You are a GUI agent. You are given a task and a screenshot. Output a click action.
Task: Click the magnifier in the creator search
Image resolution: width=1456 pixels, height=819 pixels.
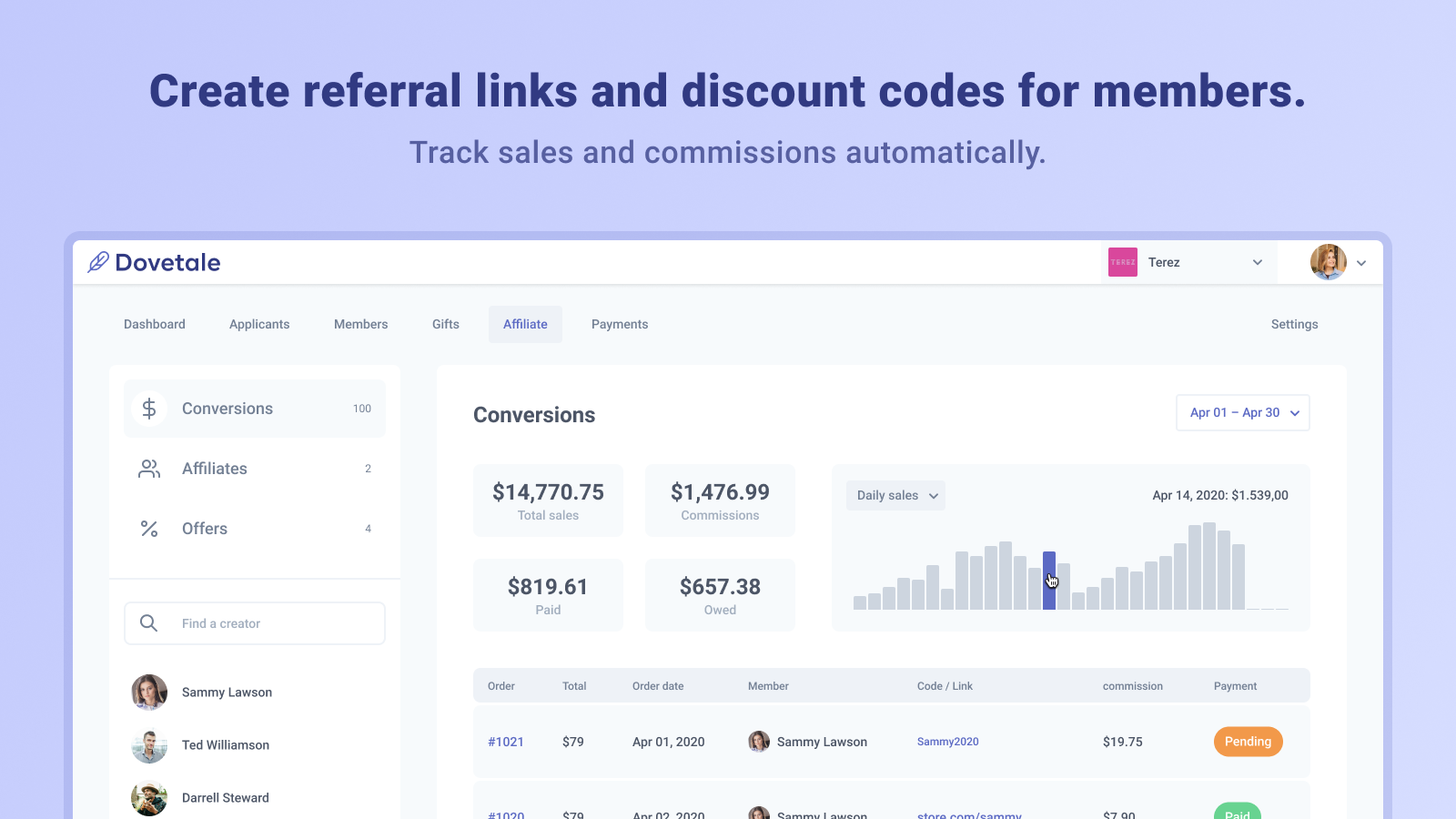click(148, 623)
